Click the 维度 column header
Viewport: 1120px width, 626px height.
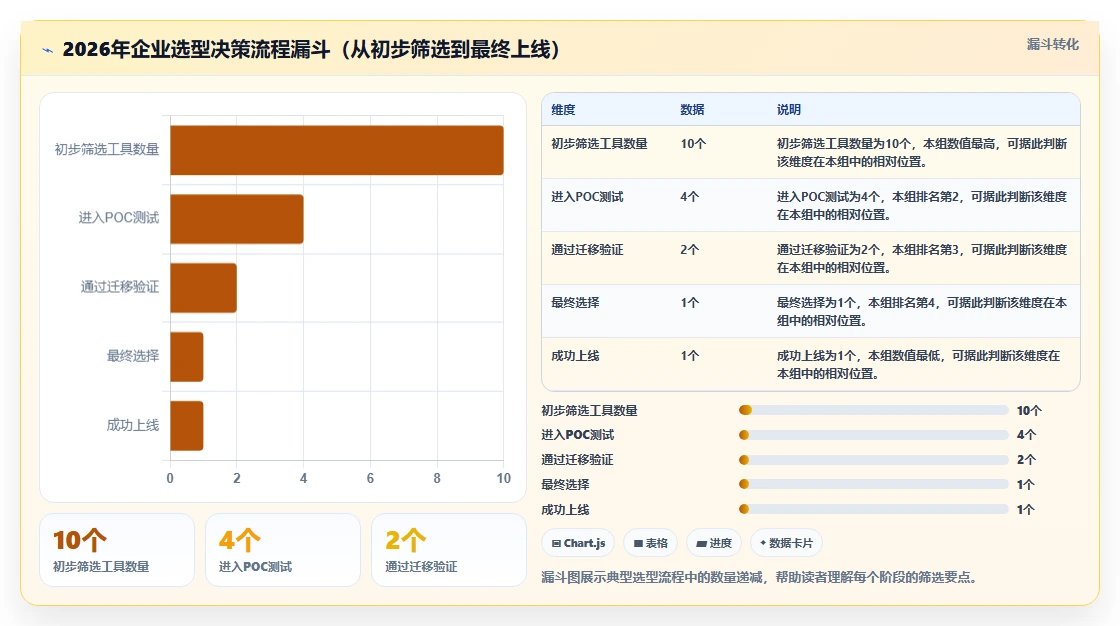563,110
